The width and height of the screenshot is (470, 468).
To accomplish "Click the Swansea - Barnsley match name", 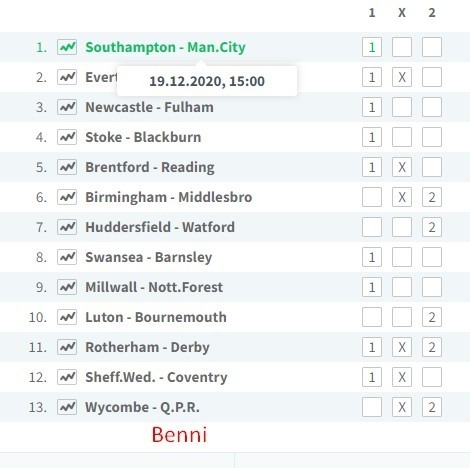I will pyautogui.click(x=149, y=257).
